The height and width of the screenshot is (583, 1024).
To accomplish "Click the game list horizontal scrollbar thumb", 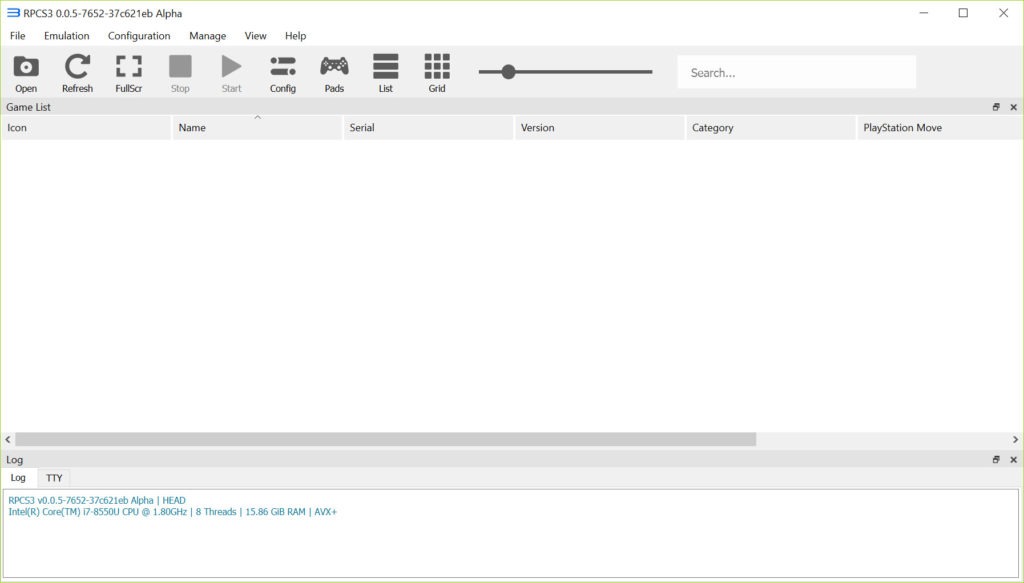I will point(385,439).
